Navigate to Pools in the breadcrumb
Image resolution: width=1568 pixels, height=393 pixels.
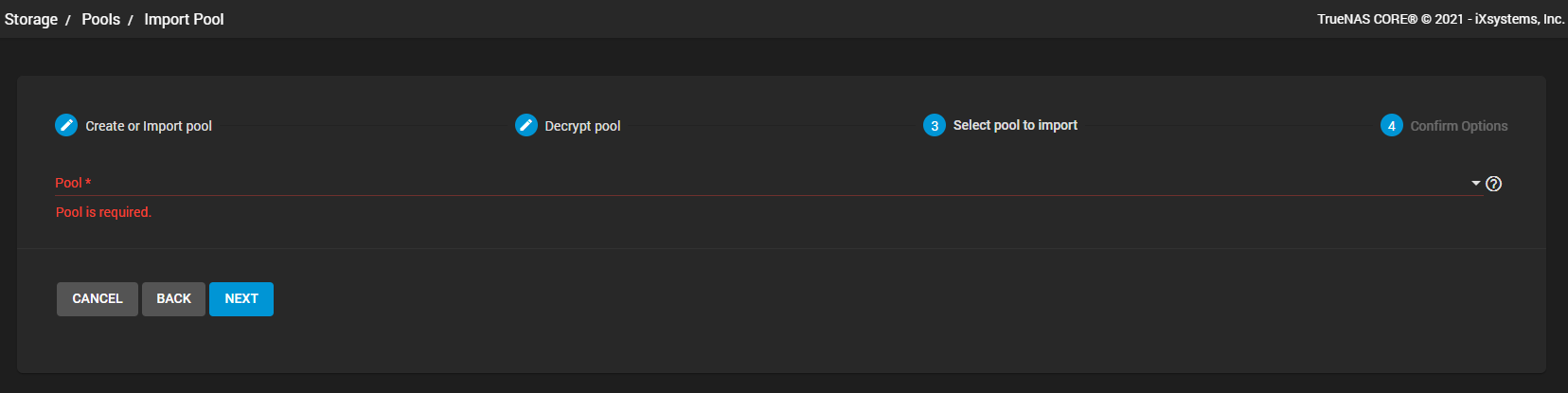tap(100, 19)
